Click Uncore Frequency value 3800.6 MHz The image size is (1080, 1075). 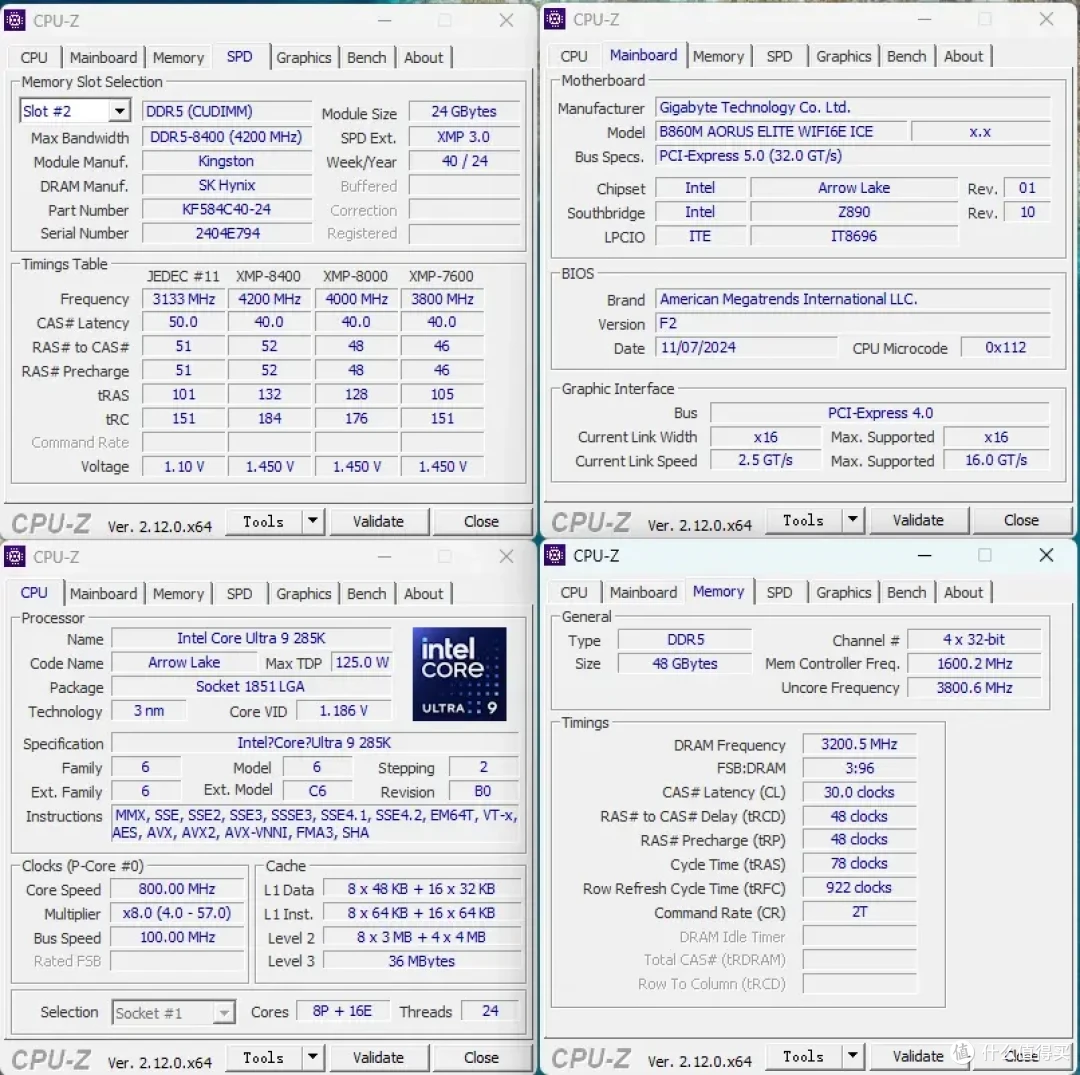click(974, 687)
